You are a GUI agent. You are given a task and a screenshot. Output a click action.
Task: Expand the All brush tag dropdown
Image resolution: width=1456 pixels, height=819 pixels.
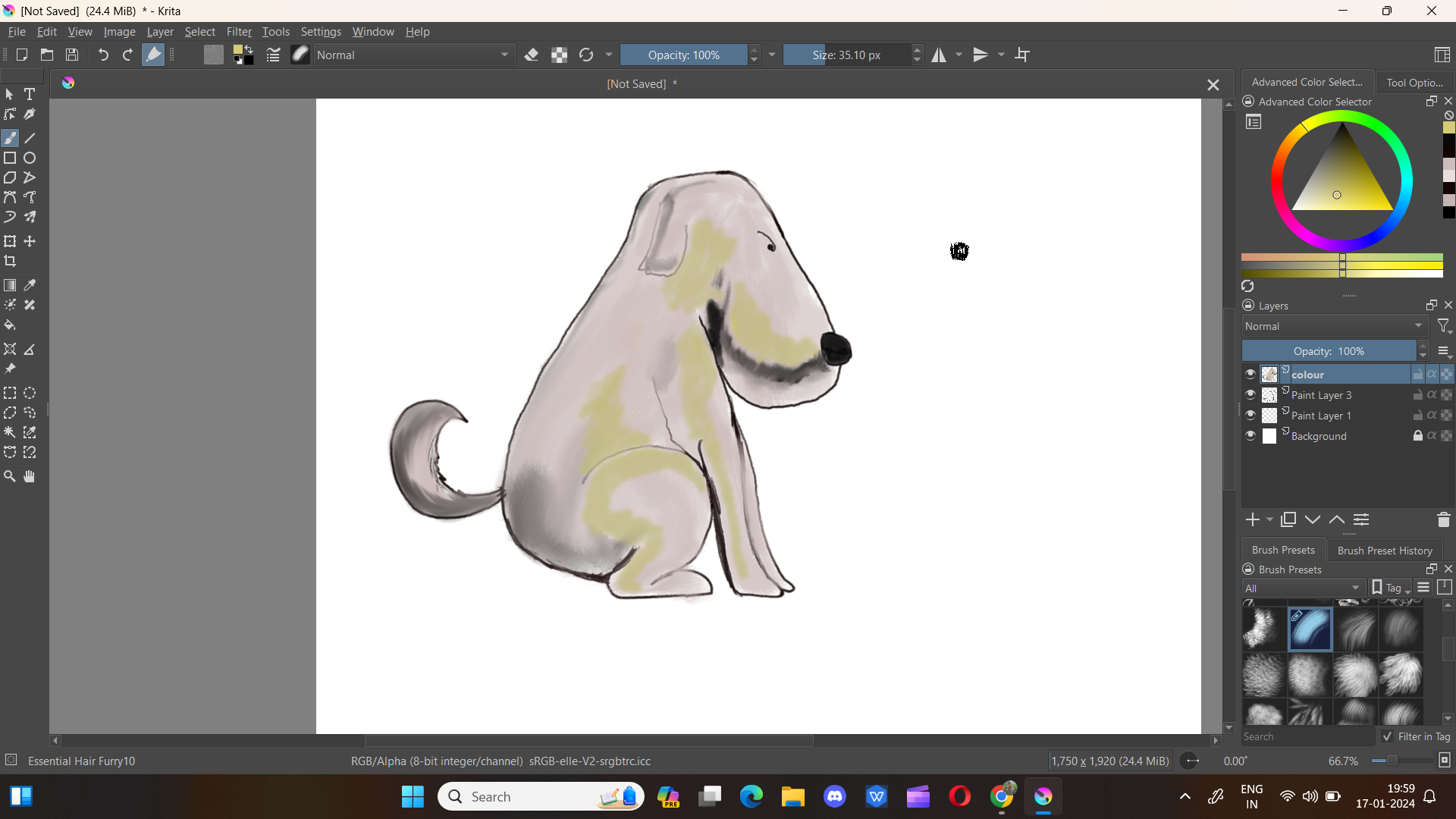(1302, 588)
